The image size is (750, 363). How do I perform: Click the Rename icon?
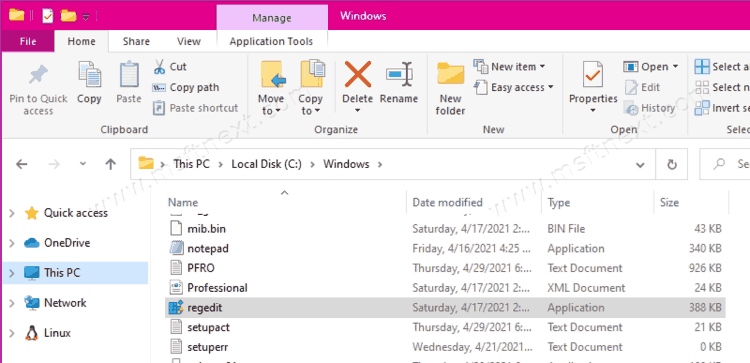(x=399, y=75)
